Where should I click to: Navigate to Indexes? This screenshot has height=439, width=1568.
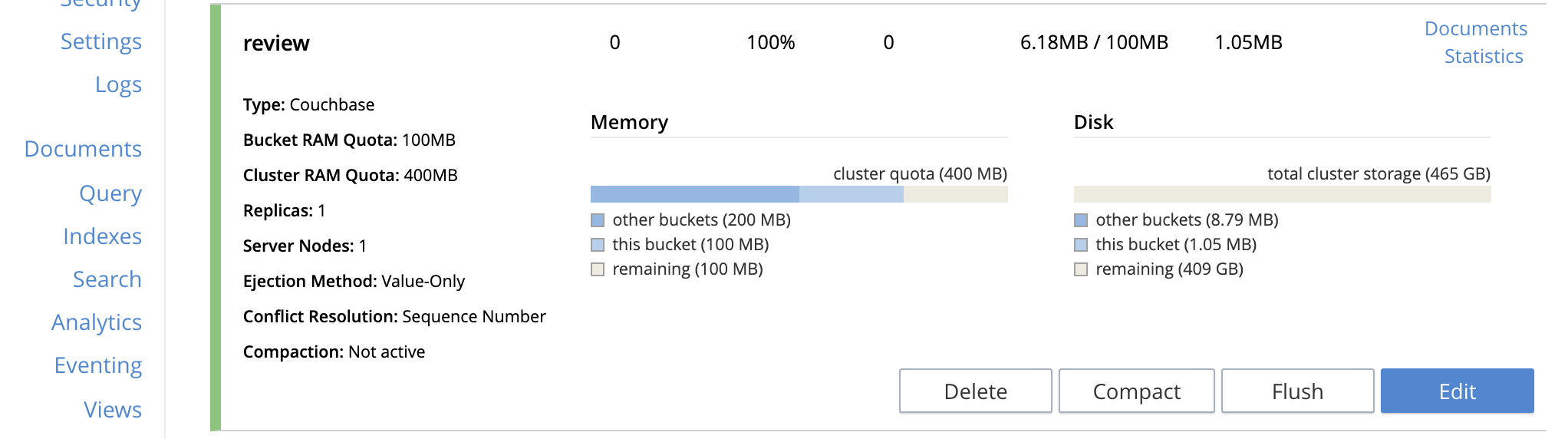[102, 236]
